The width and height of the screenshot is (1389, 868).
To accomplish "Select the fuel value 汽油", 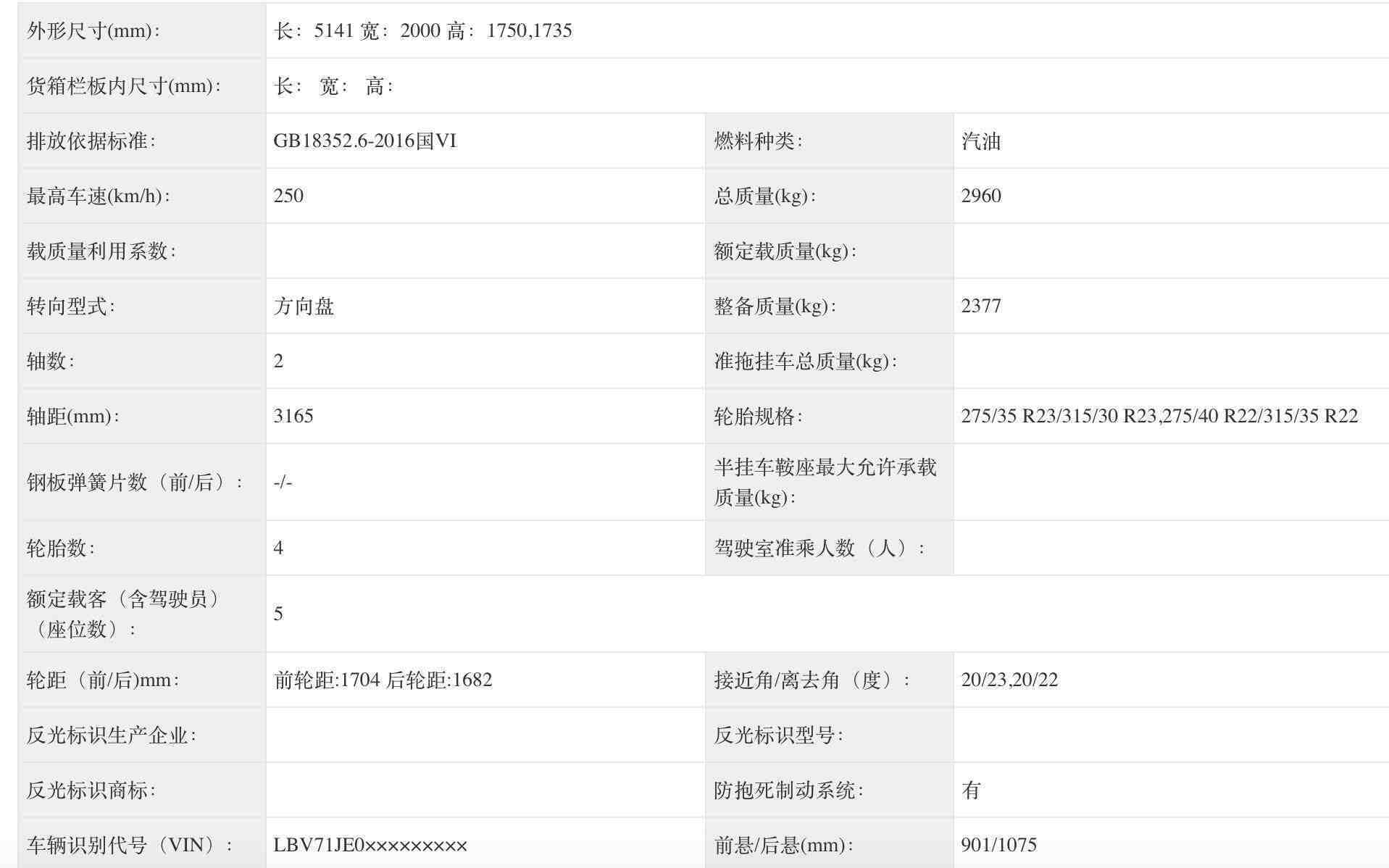I will (x=981, y=141).
